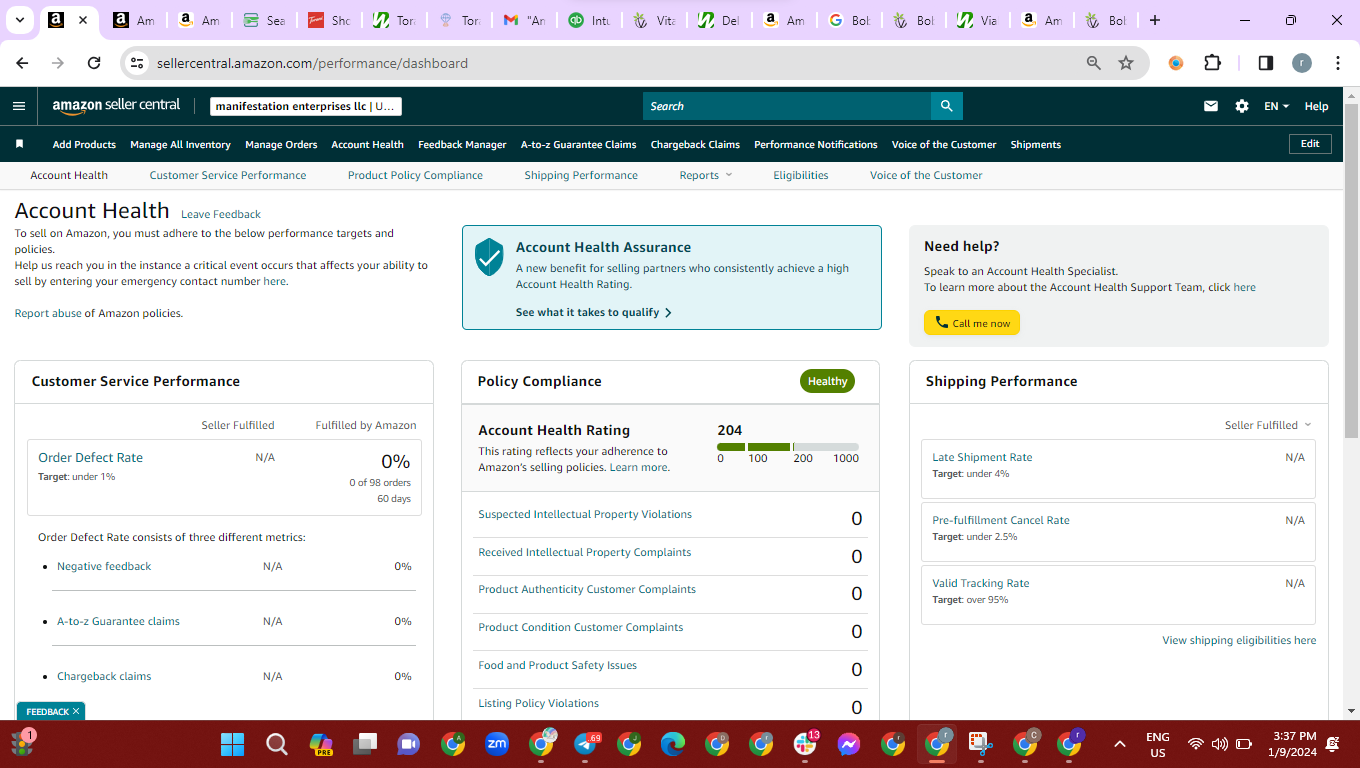Screen dimensions: 1360x768
Task: Open Manage All Inventory in the top menu
Action: tap(180, 144)
